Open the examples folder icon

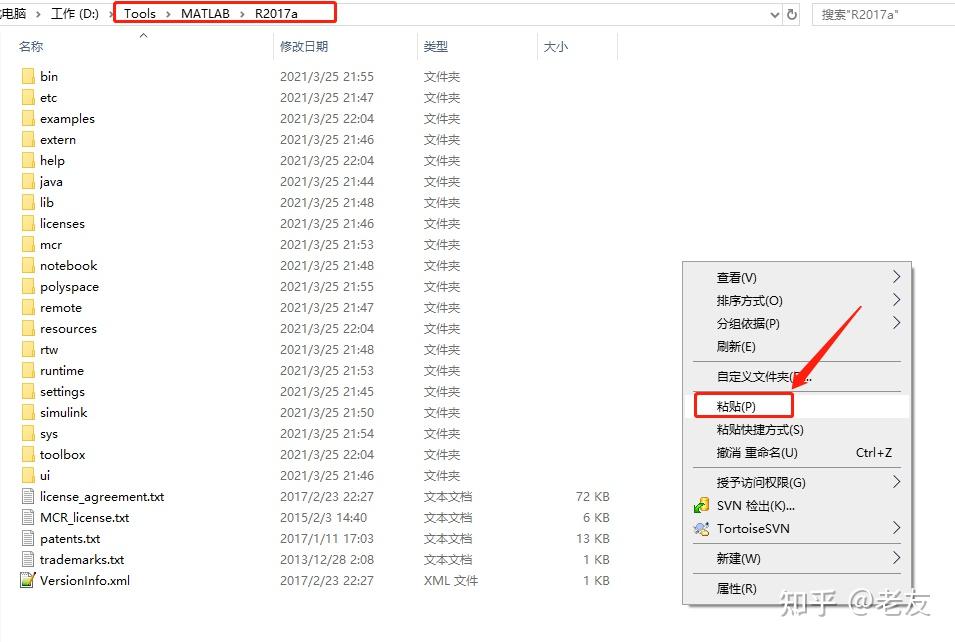coord(27,118)
